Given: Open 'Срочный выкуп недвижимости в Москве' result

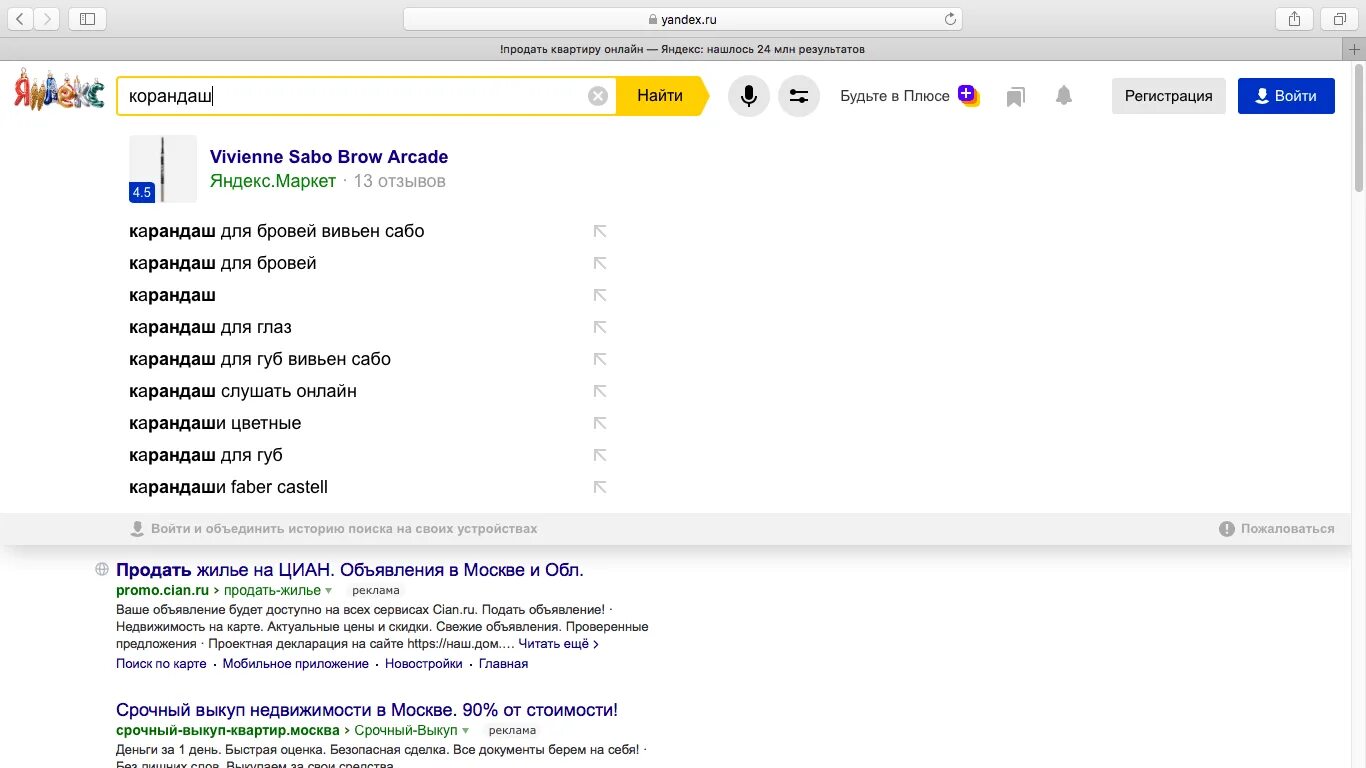Looking at the screenshot, I should pos(367,710).
